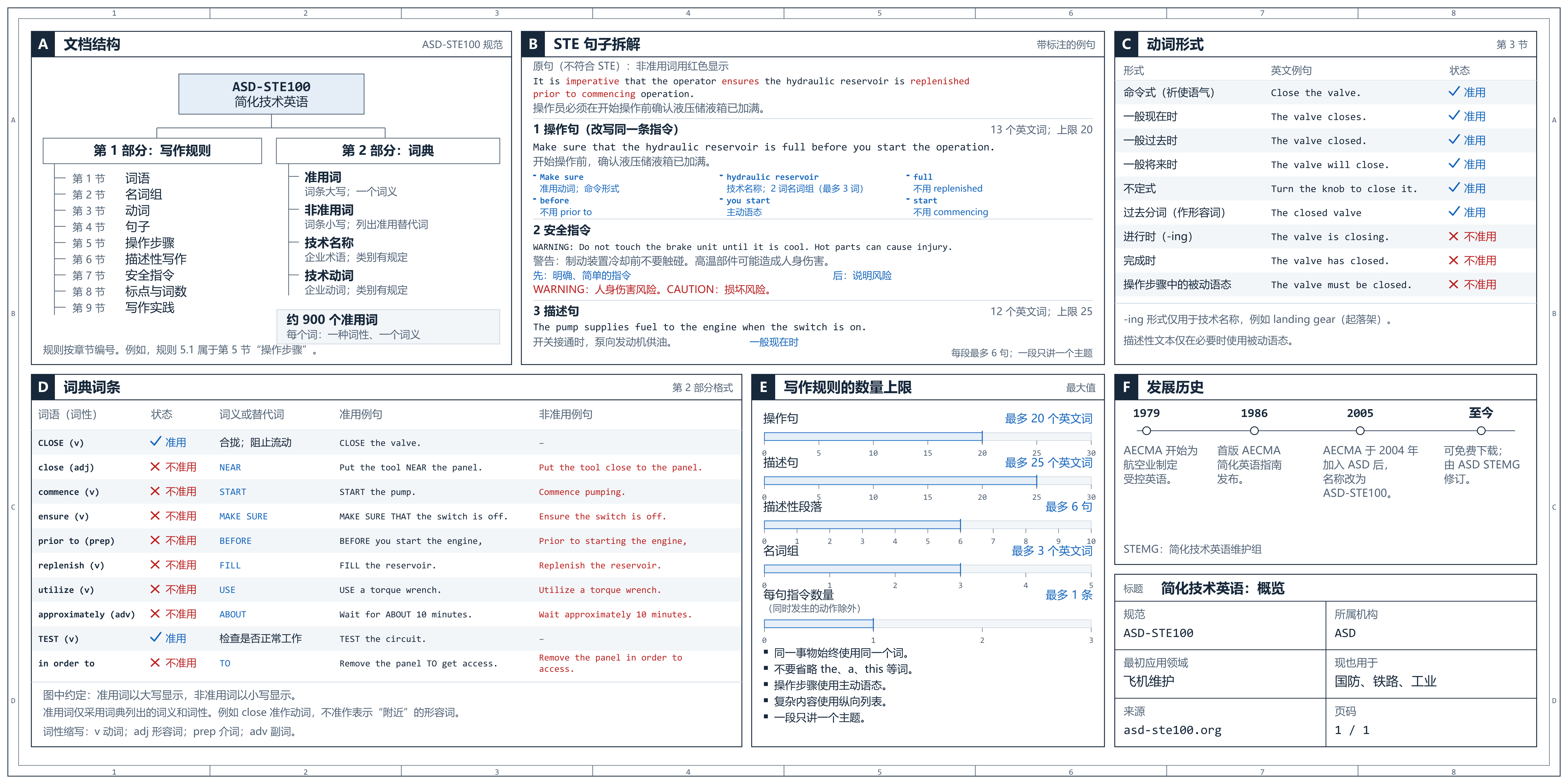Select tree row 第 3 节 动词

point(111,211)
